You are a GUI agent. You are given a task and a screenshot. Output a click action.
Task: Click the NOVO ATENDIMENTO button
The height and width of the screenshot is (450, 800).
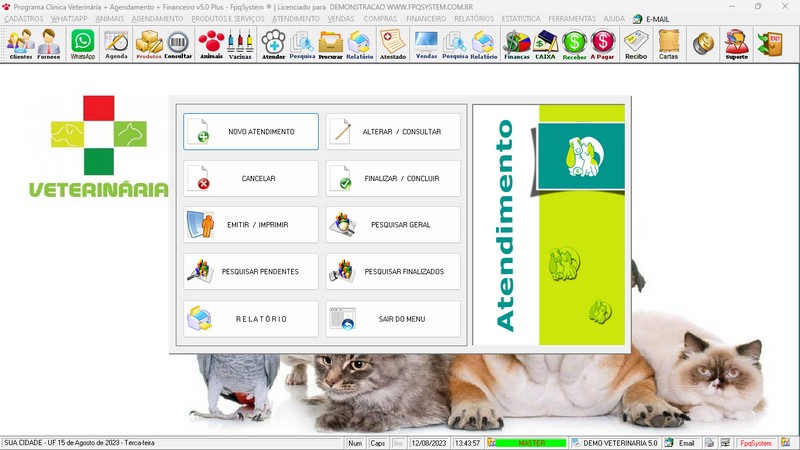click(x=251, y=132)
